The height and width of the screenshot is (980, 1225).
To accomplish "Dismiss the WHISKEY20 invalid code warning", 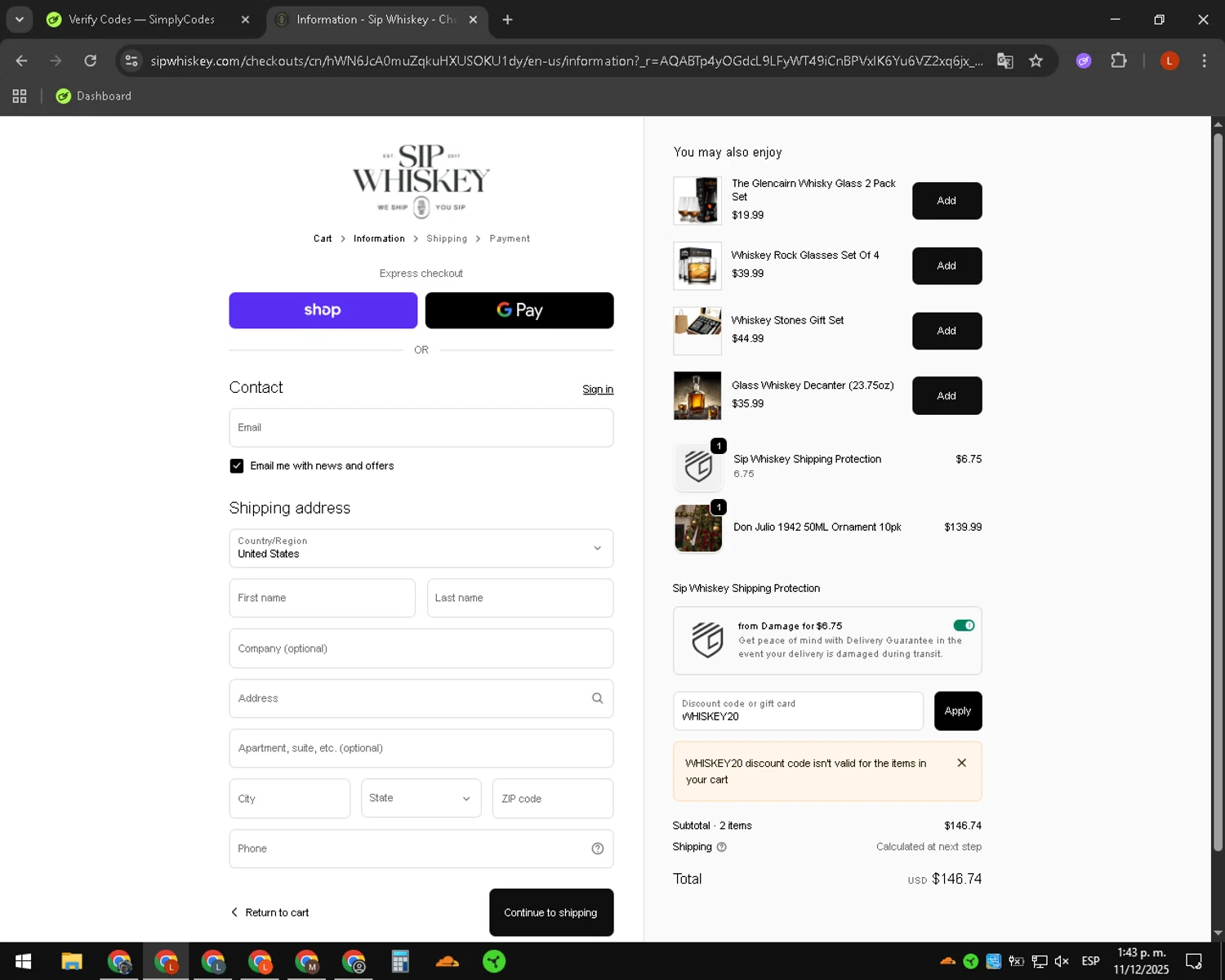I will click(962, 763).
